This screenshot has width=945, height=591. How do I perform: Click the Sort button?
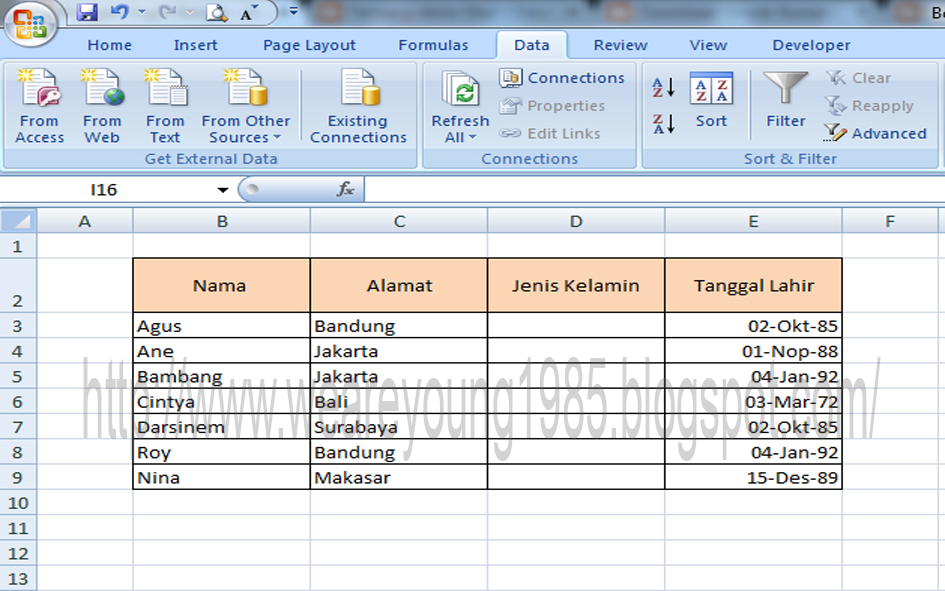click(712, 105)
